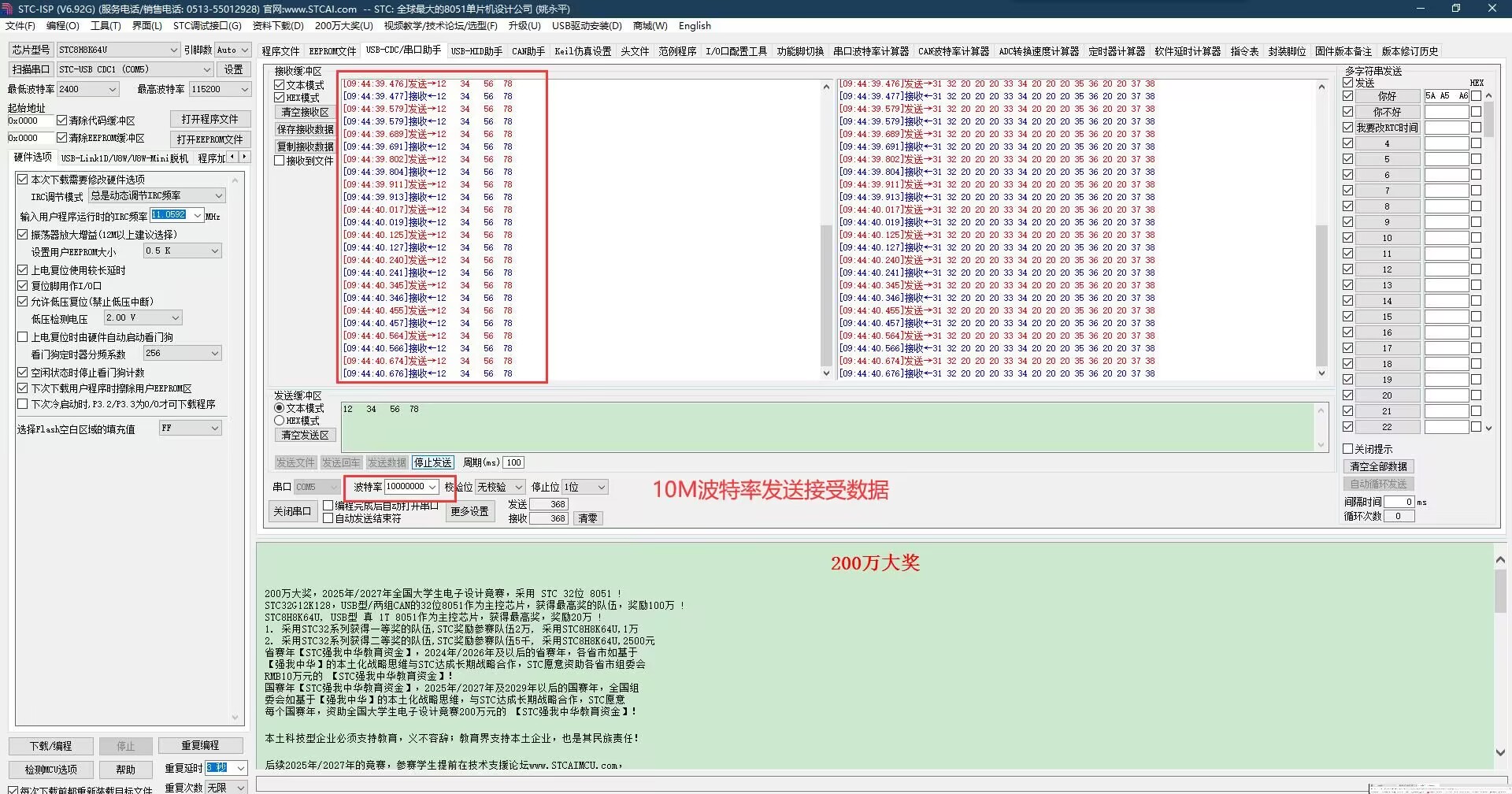Open the 最低波特率 2400 dropdown

pyautogui.click(x=87, y=89)
